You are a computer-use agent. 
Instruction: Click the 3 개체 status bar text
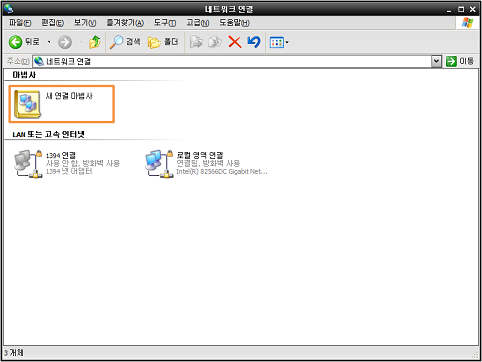[x=14, y=353]
